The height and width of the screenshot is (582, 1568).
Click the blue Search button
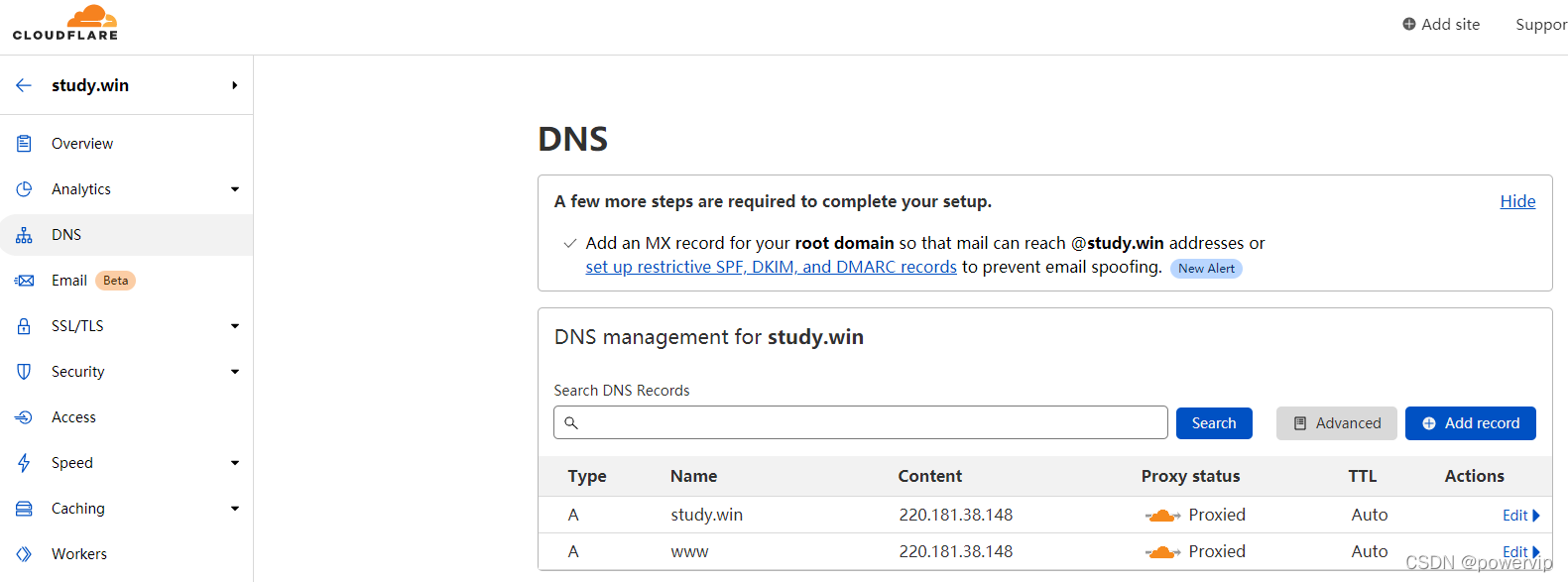click(1213, 423)
